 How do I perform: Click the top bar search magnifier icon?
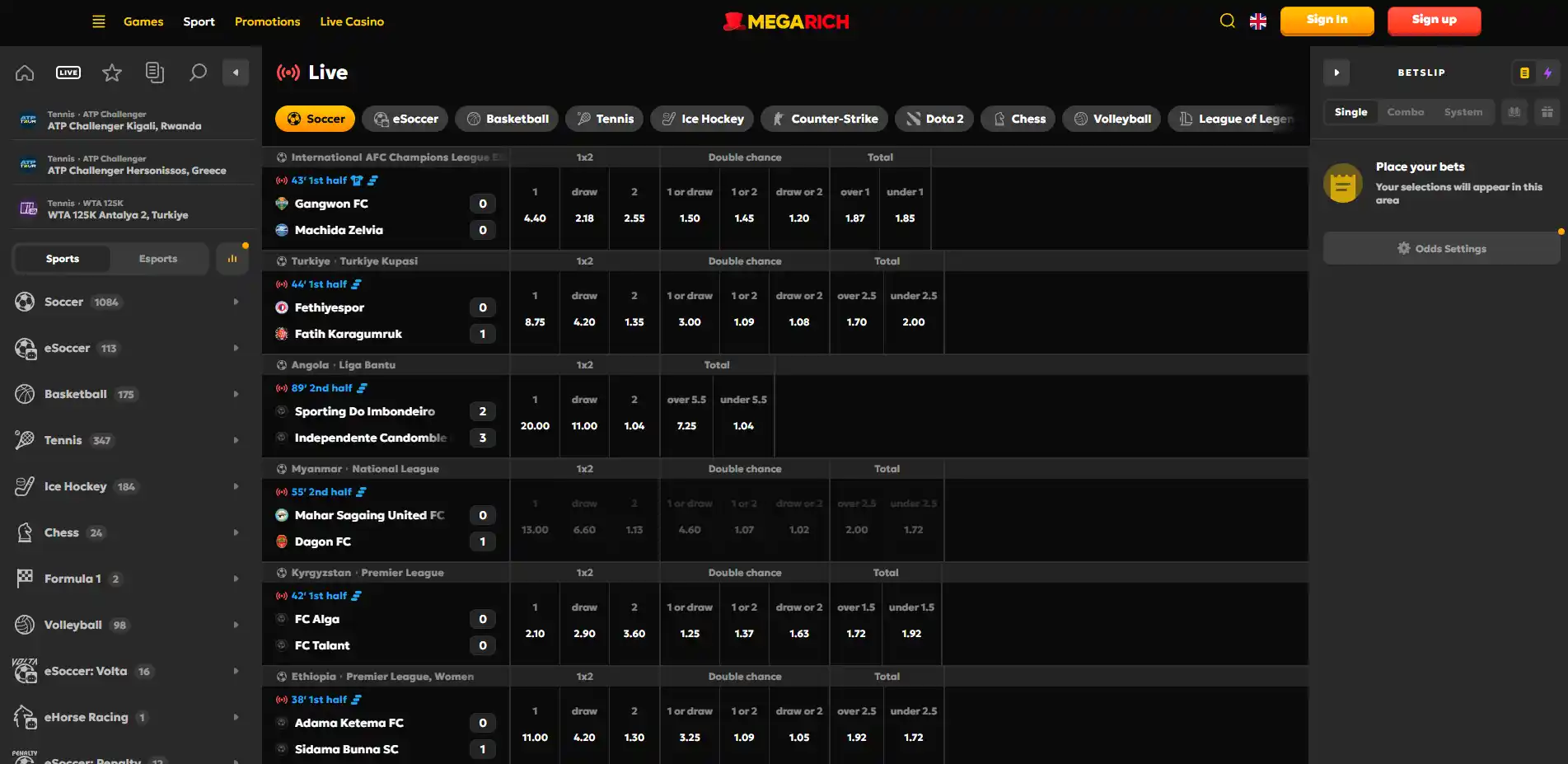click(1227, 21)
